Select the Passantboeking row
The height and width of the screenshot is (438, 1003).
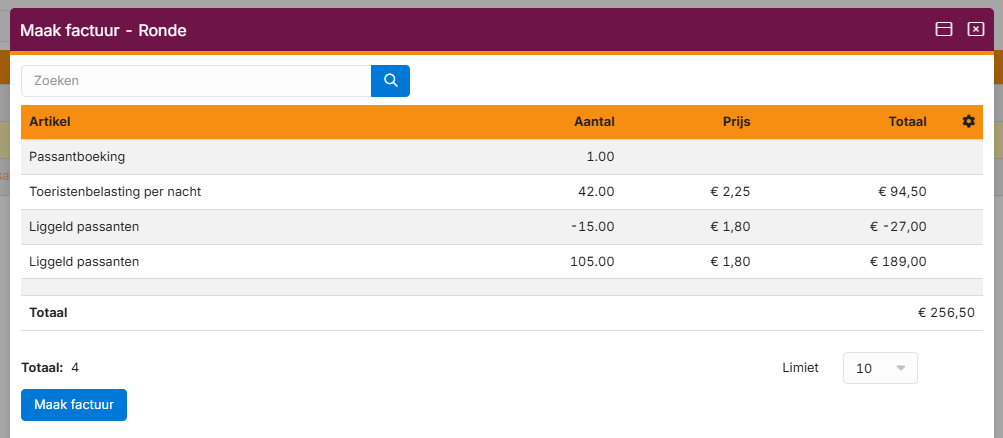coord(77,157)
